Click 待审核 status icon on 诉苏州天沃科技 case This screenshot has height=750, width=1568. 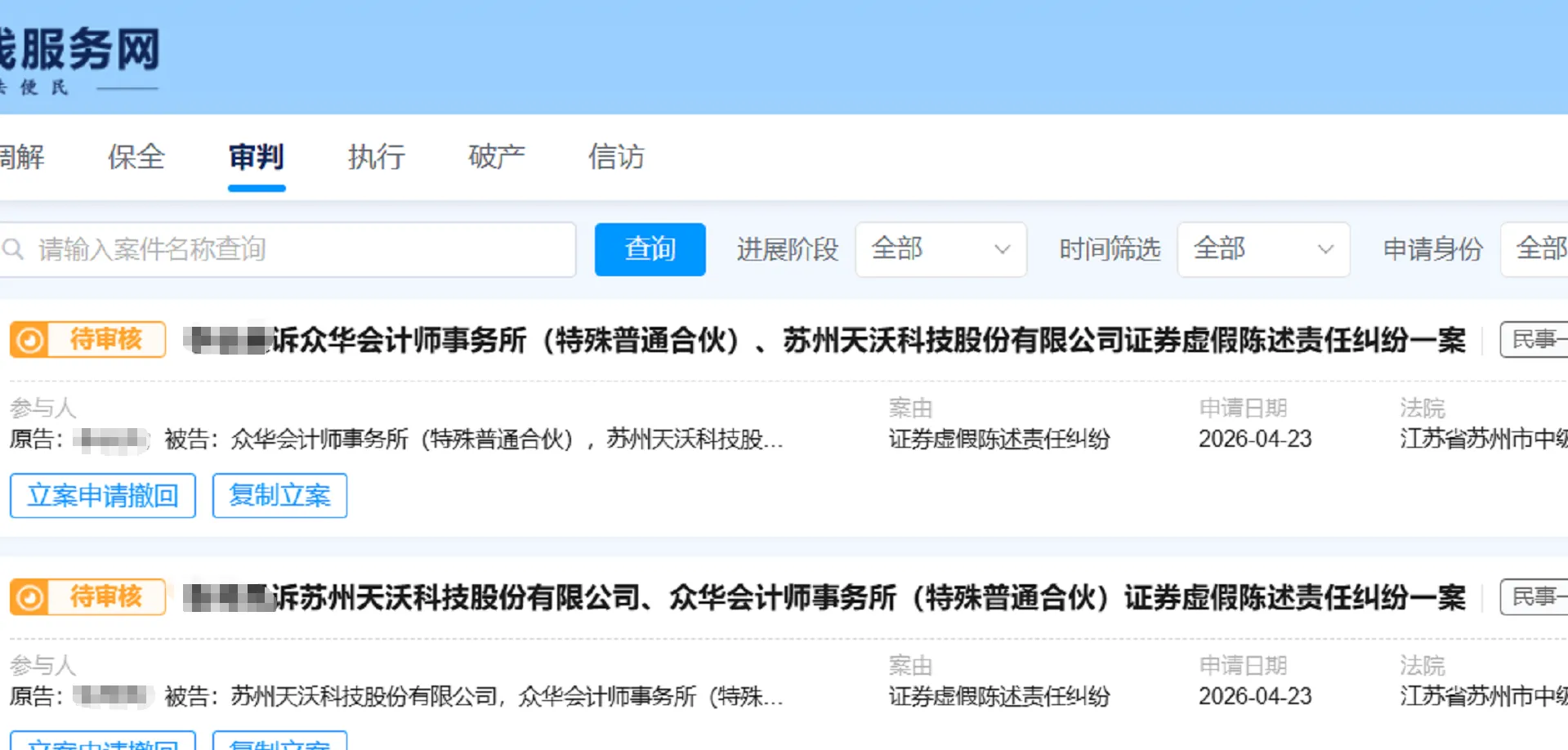point(30,598)
